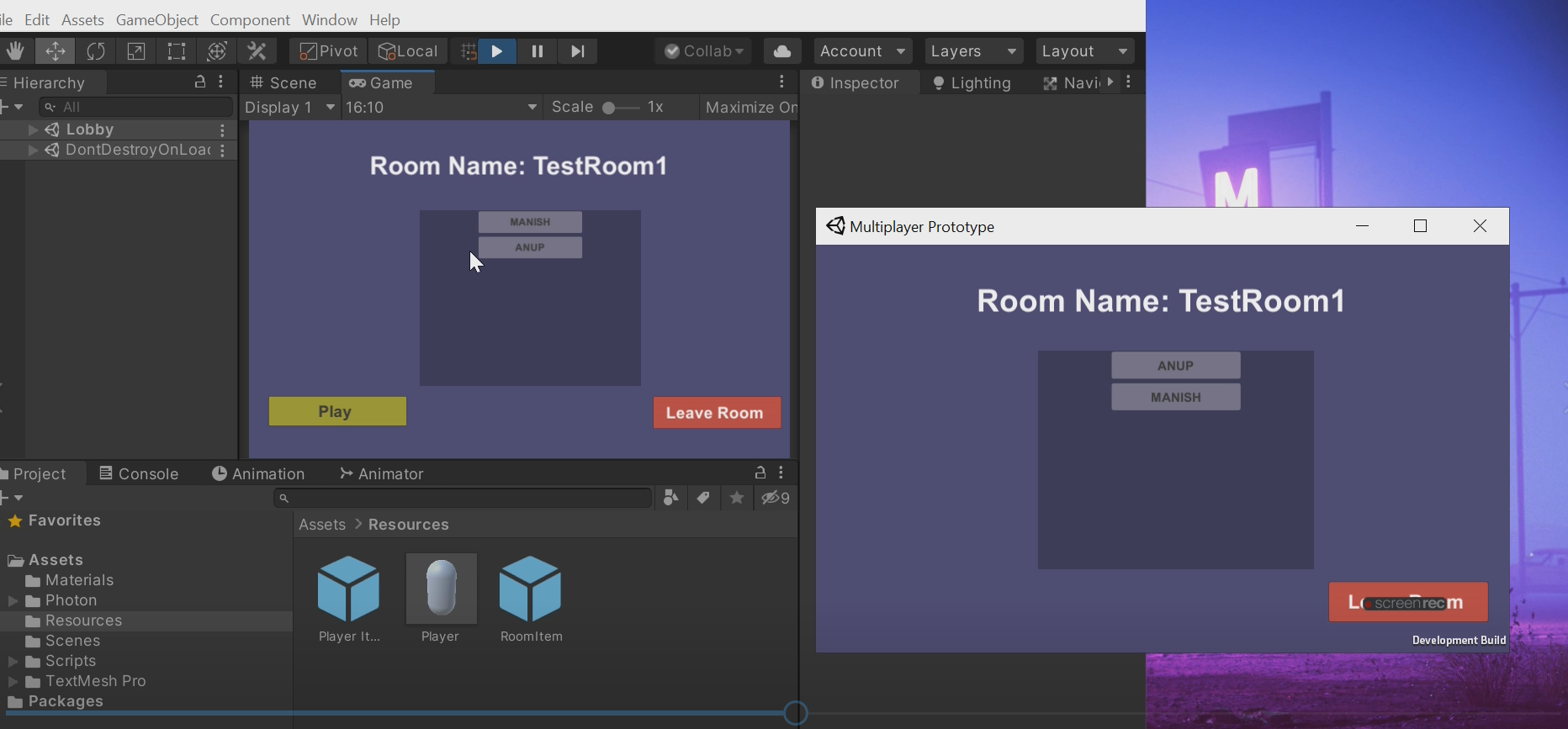Open the Account dropdown

862,51
